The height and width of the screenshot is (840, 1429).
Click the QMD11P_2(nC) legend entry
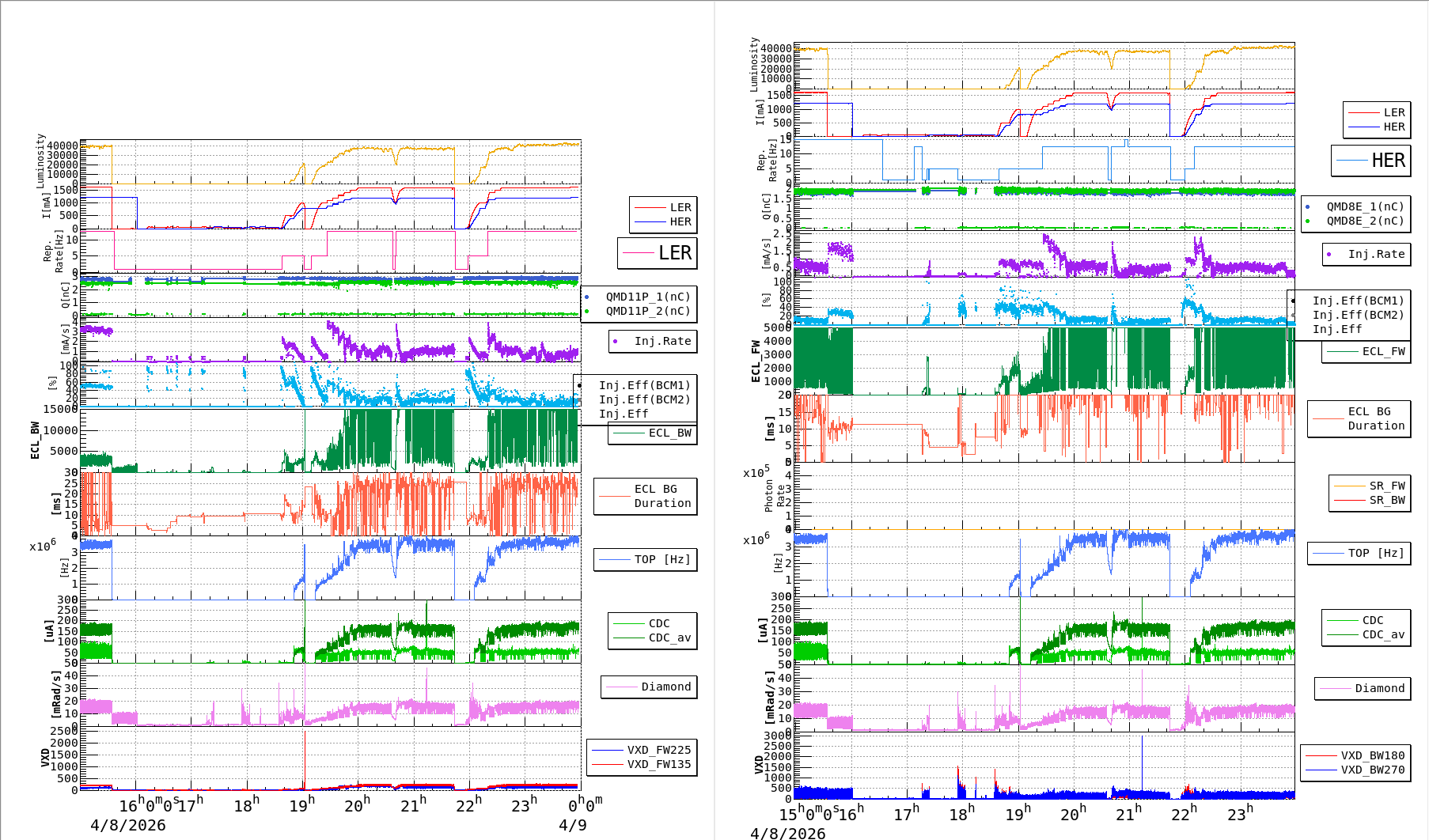[639, 311]
